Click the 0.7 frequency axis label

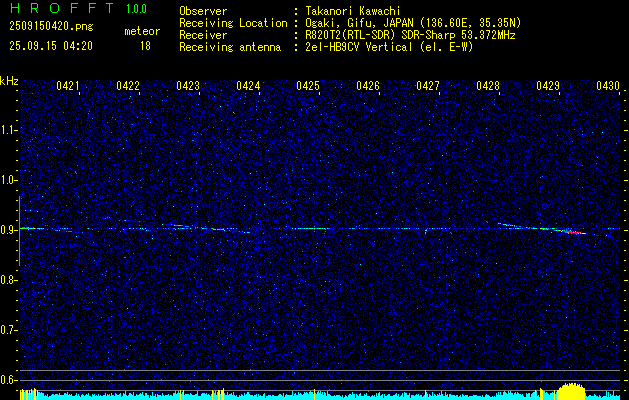click(9, 330)
